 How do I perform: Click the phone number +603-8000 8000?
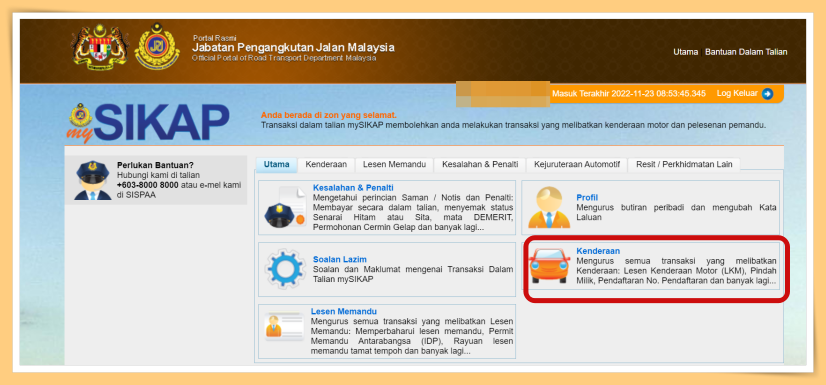point(147,185)
